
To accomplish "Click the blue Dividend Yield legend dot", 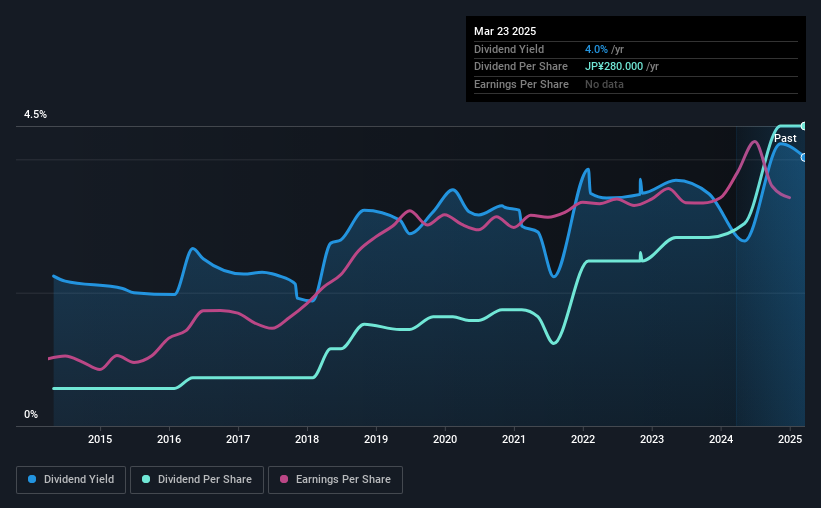I will tap(32, 479).
